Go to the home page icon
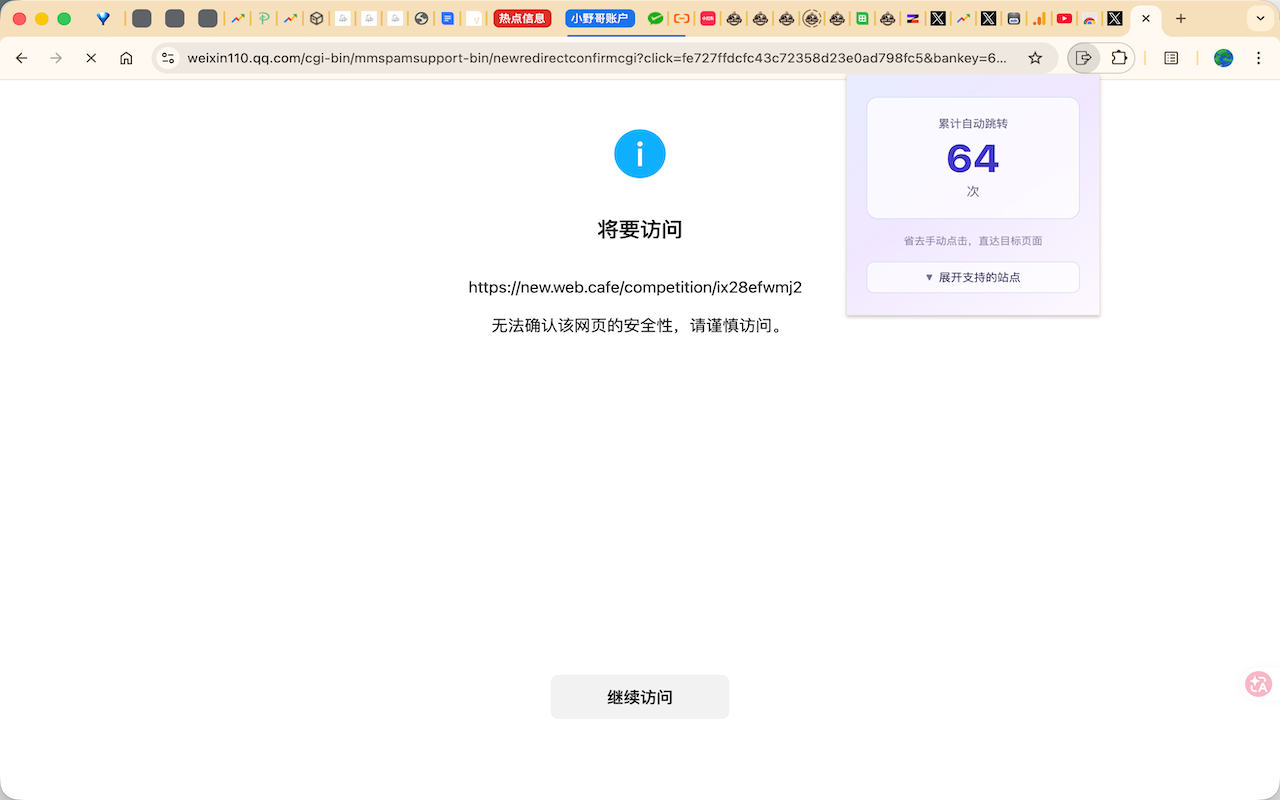 pyautogui.click(x=126, y=58)
